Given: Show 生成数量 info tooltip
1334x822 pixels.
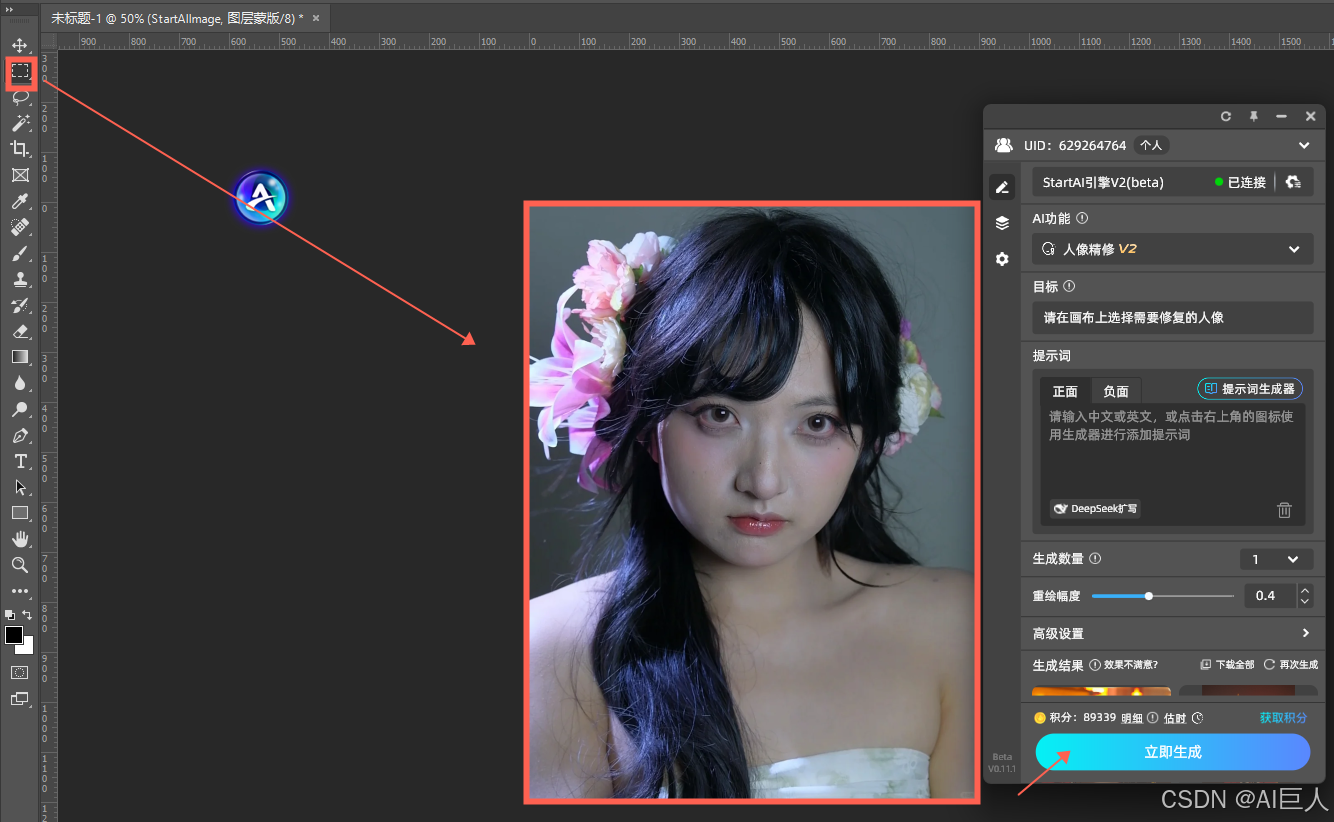Looking at the screenshot, I should coord(1095,559).
